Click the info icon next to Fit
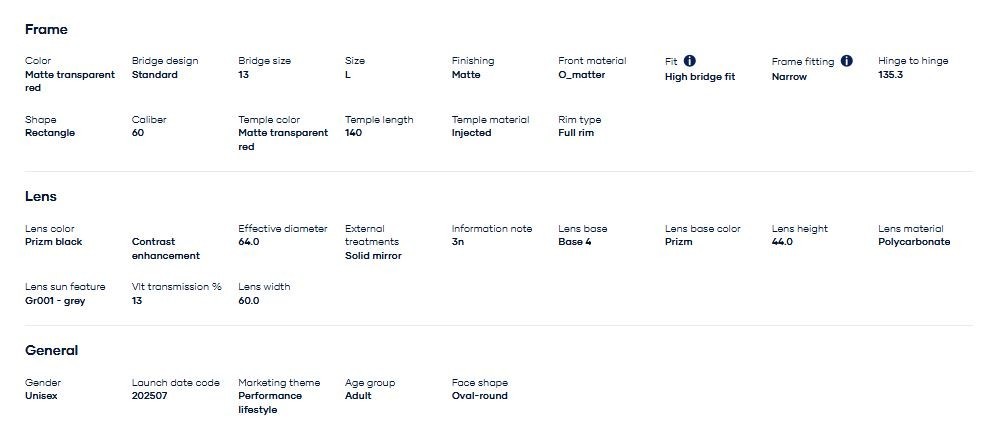This screenshot has width=990, height=425. point(690,61)
